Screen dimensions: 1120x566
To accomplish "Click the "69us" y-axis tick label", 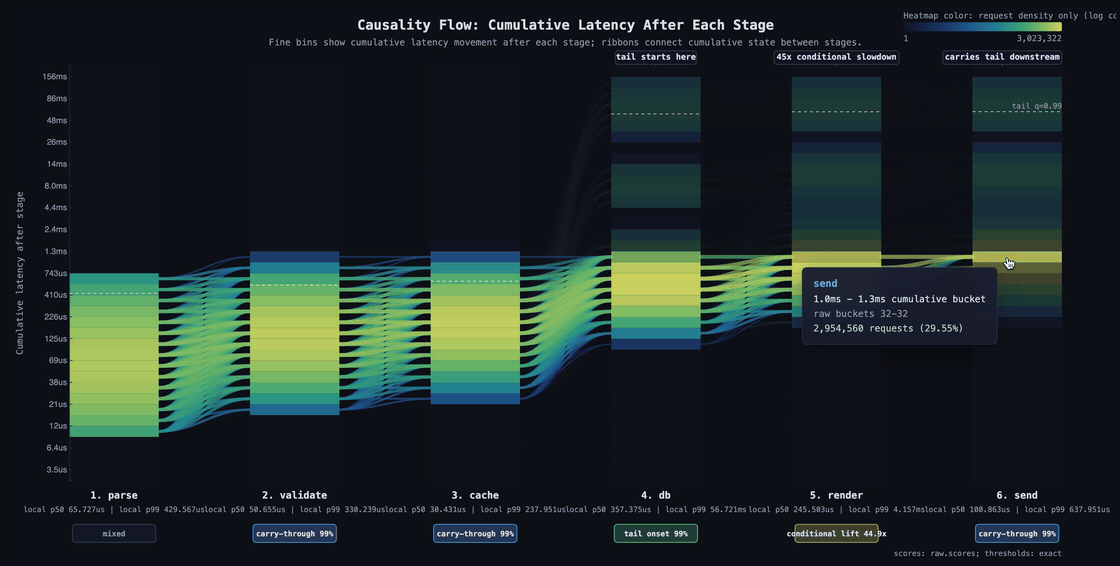I will [x=56, y=361].
